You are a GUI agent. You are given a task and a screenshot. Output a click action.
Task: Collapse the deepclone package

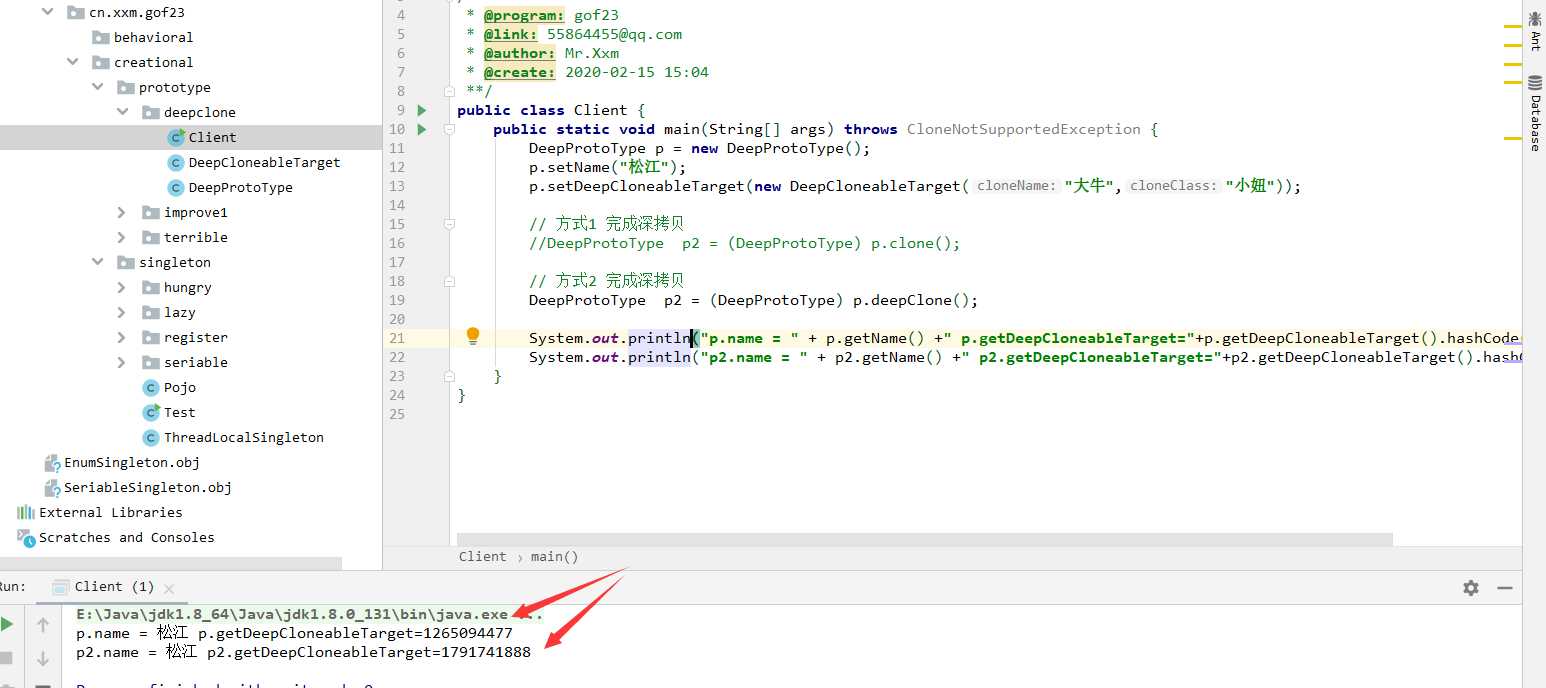click(122, 112)
